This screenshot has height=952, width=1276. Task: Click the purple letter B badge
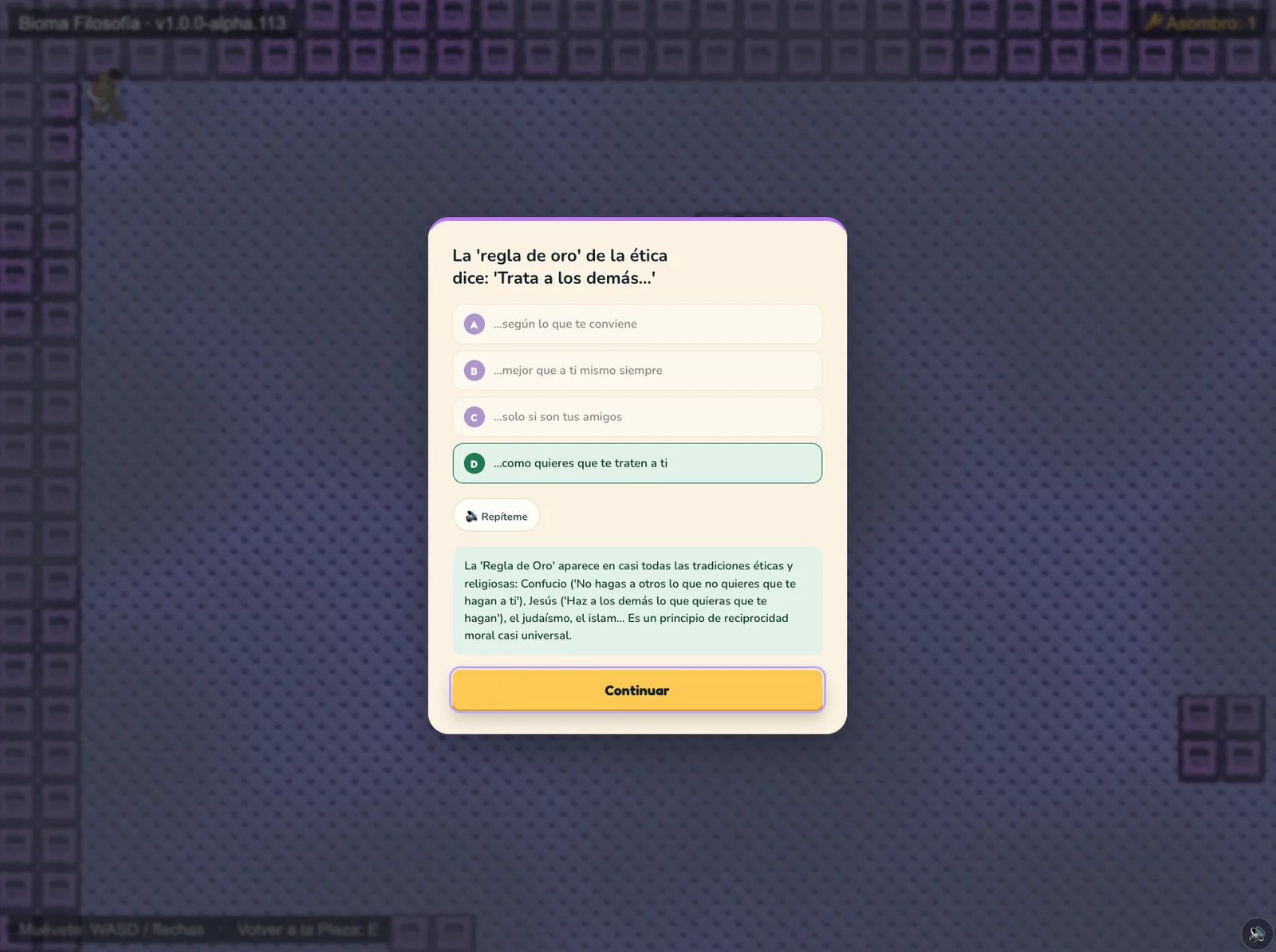475,371
